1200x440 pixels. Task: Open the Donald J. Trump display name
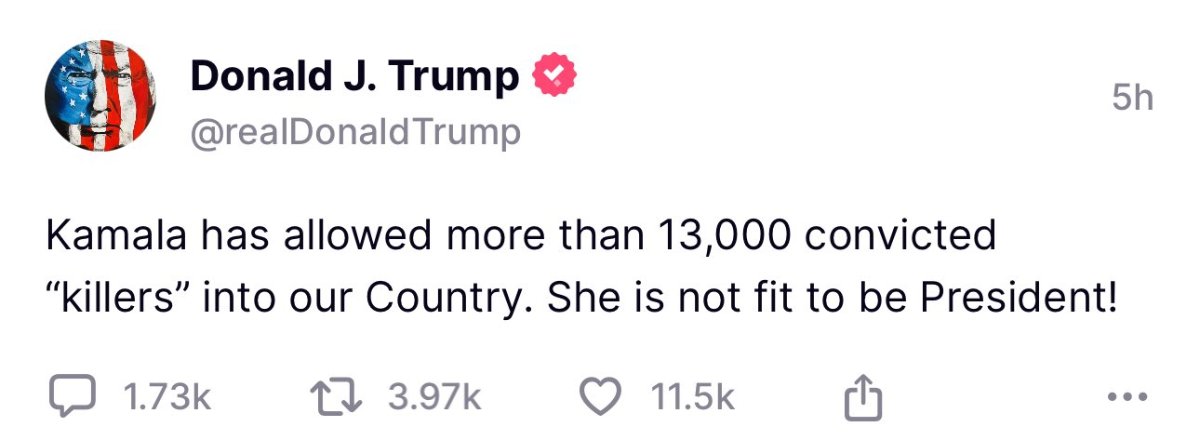tap(355, 77)
